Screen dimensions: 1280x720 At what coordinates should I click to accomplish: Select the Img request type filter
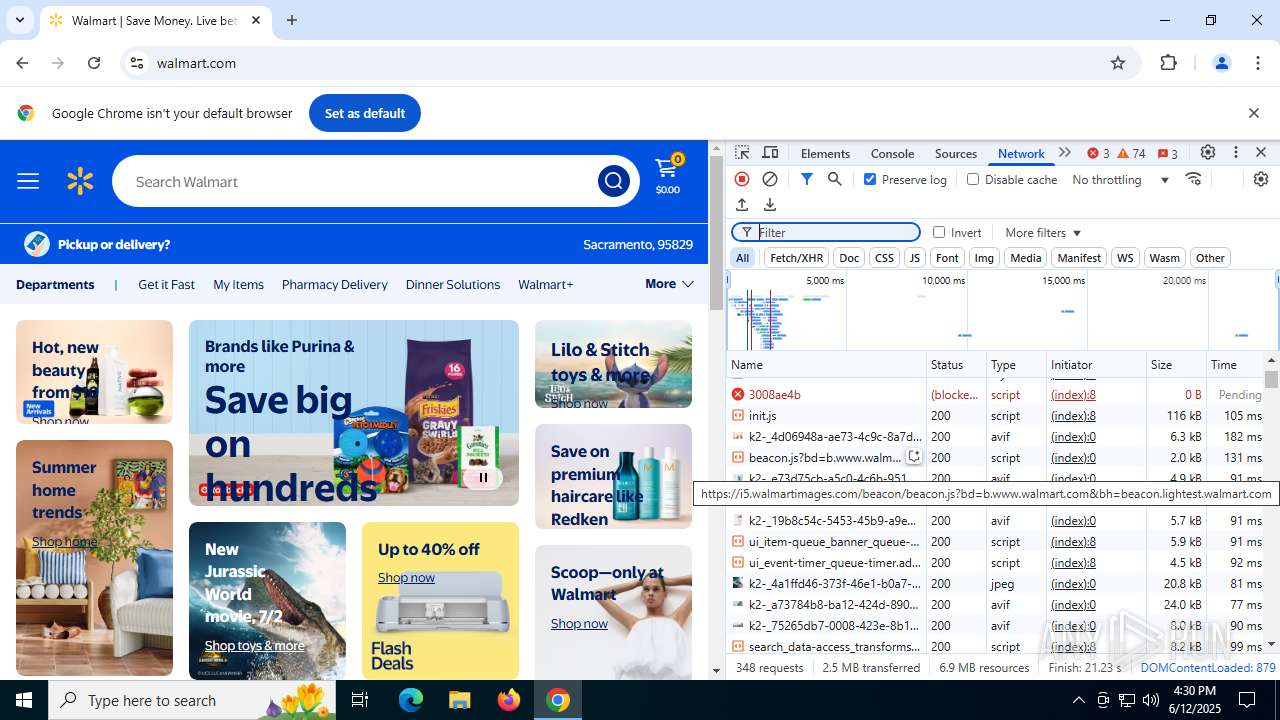coord(984,258)
